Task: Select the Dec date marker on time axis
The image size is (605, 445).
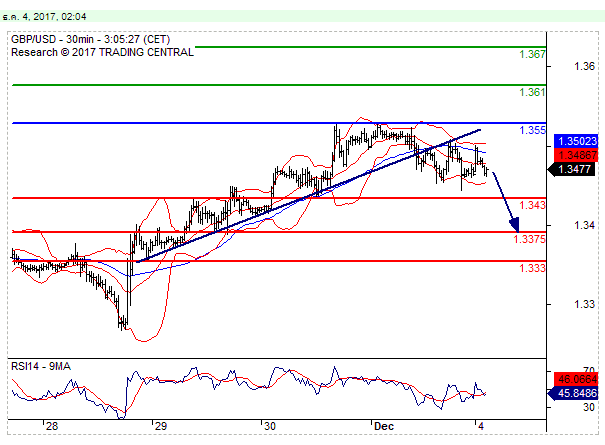Action: [x=384, y=425]
